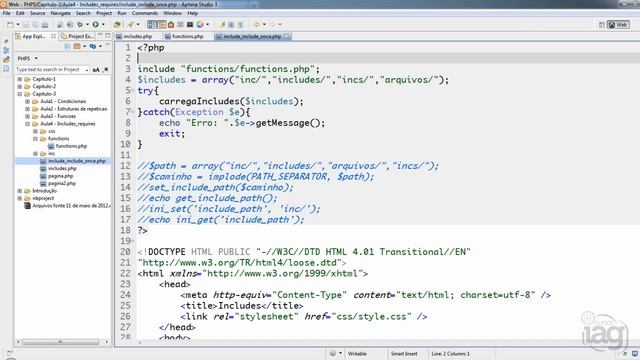Screen dimensions: 640x360
Task: Open the Commands menu
Action: 144,13
